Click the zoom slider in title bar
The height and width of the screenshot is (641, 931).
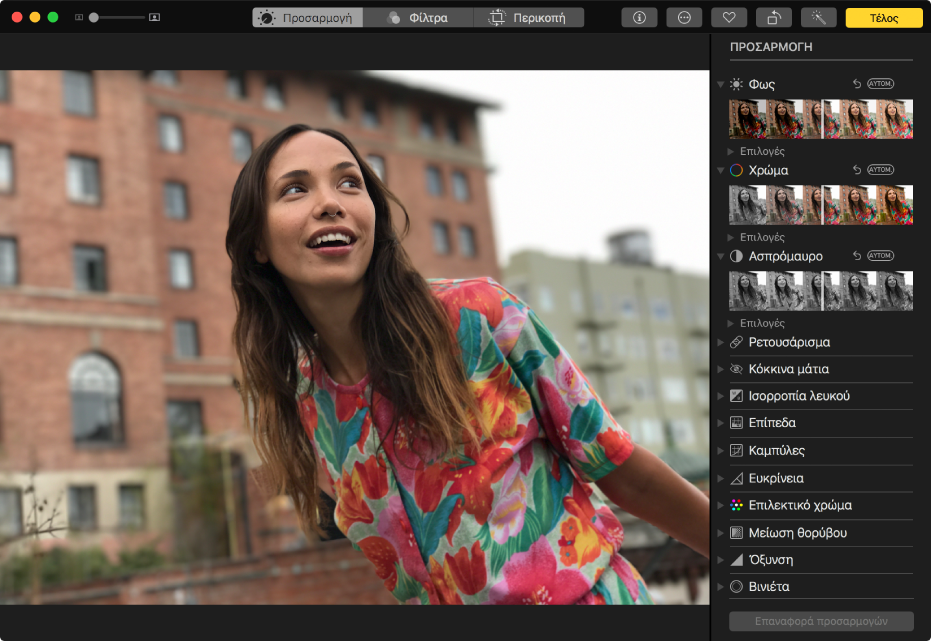pyautogui.click(x=117, y=18)
